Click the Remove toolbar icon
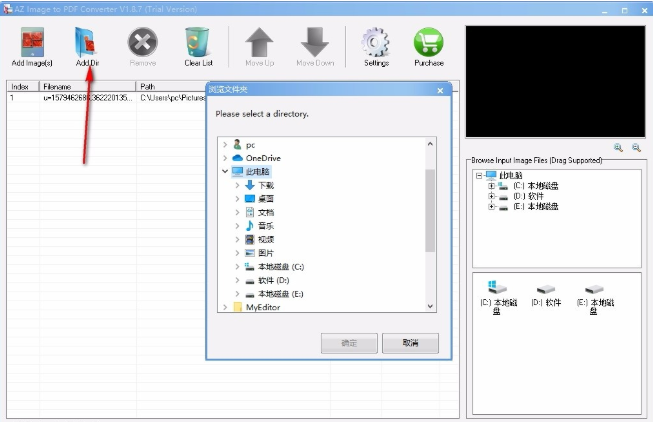 142,42
